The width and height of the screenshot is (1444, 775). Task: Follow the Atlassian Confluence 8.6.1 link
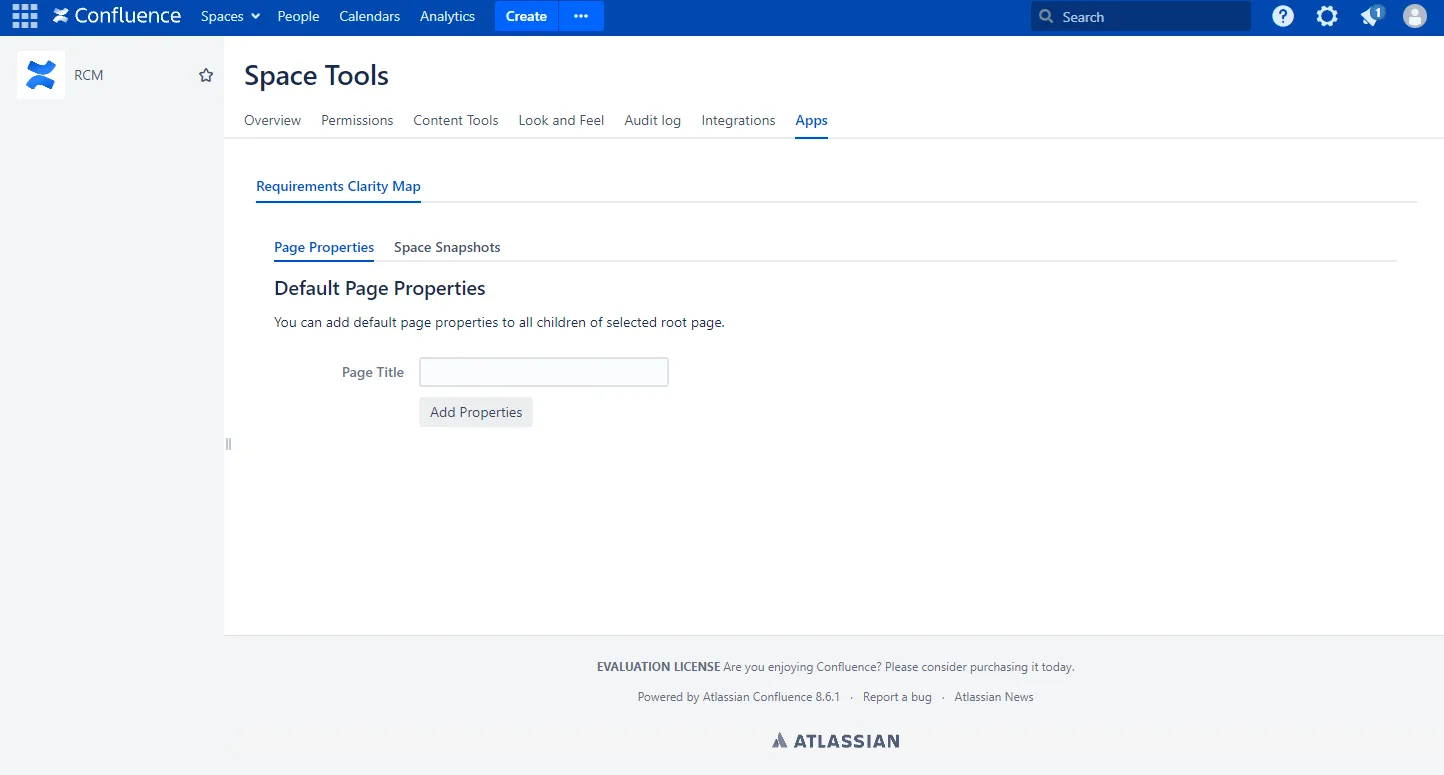[771, 697]
